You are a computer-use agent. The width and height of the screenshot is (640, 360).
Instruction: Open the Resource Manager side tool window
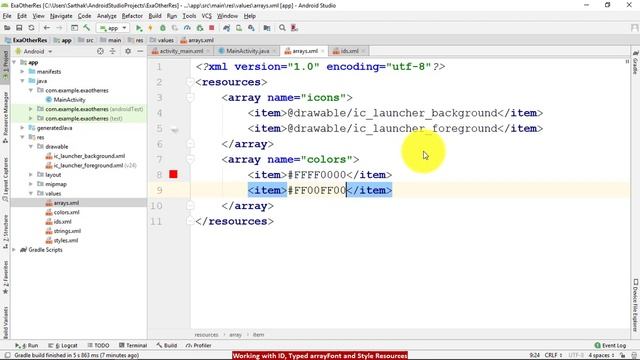coord(5,117)
